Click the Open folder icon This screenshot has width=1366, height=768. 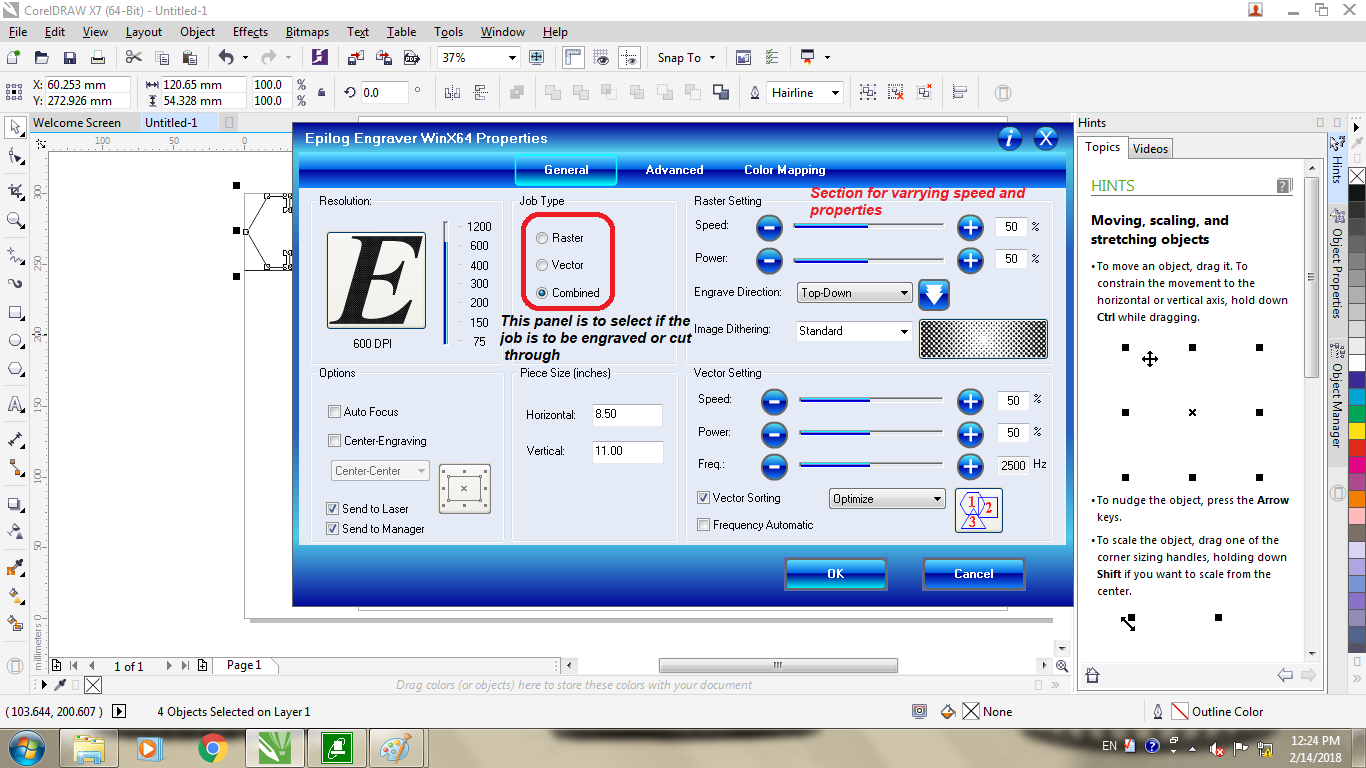(42, 58)
